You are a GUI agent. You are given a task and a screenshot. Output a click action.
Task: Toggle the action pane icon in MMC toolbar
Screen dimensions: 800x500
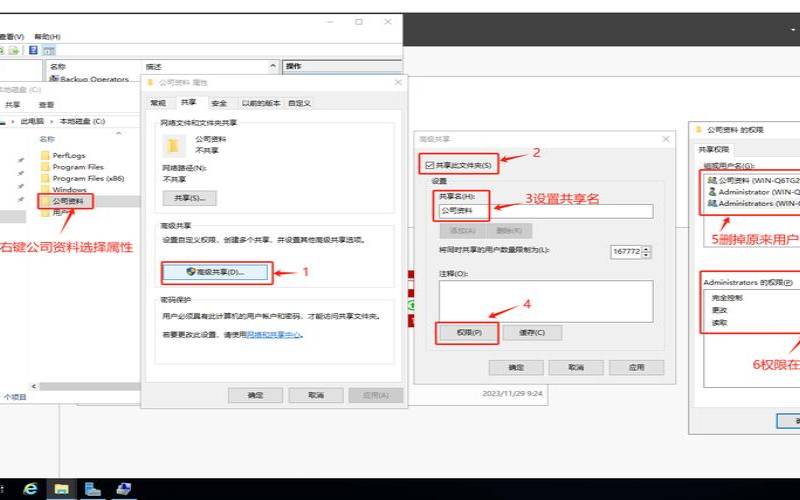tap(49, 50)
